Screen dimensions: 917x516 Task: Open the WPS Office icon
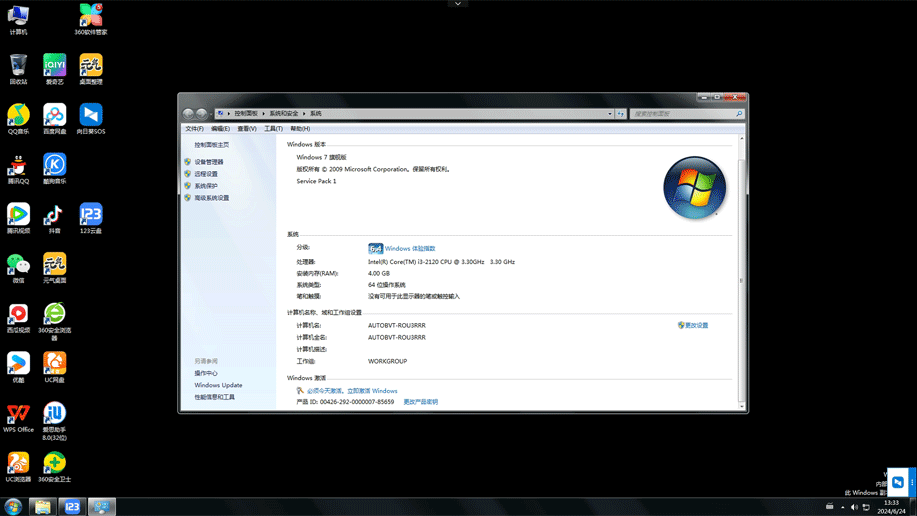pos(18,417)
